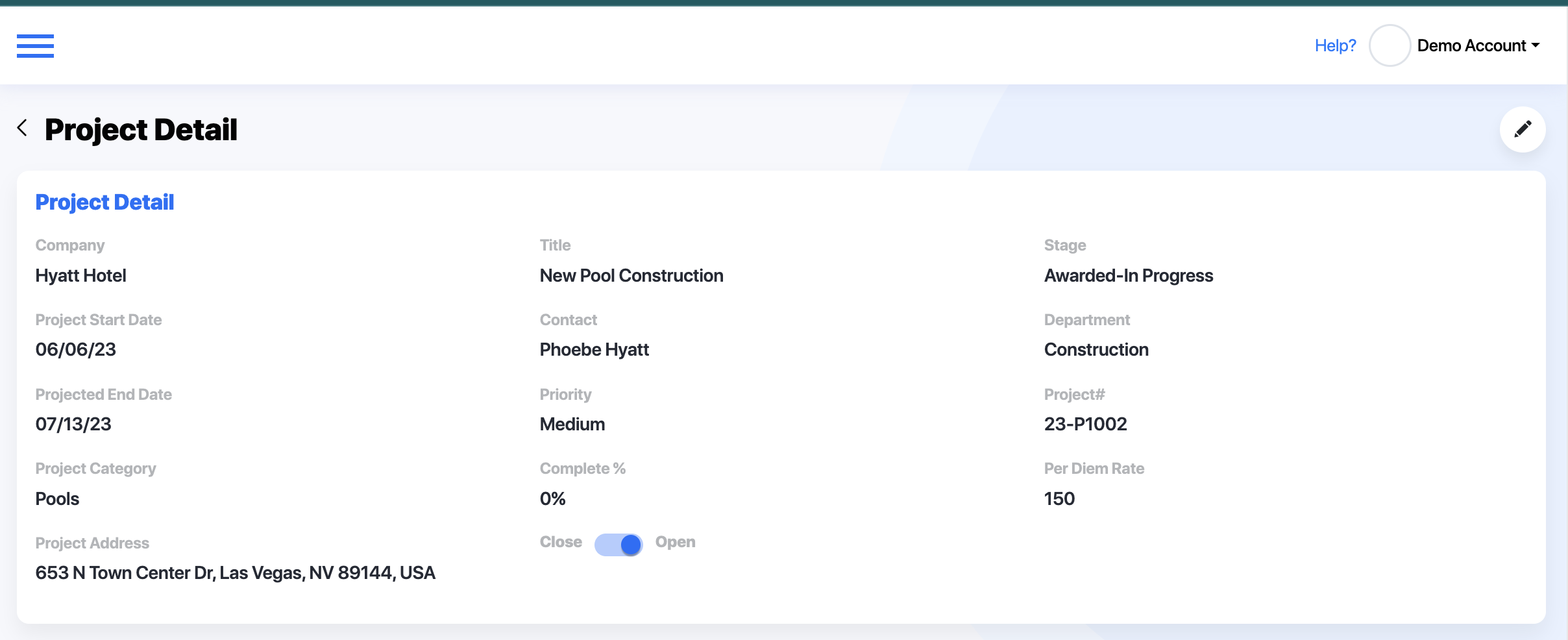Click the blank profile avatar circle
Image resolution: width=1568 pixels, height=640 pixels.
click(1390, 45)
